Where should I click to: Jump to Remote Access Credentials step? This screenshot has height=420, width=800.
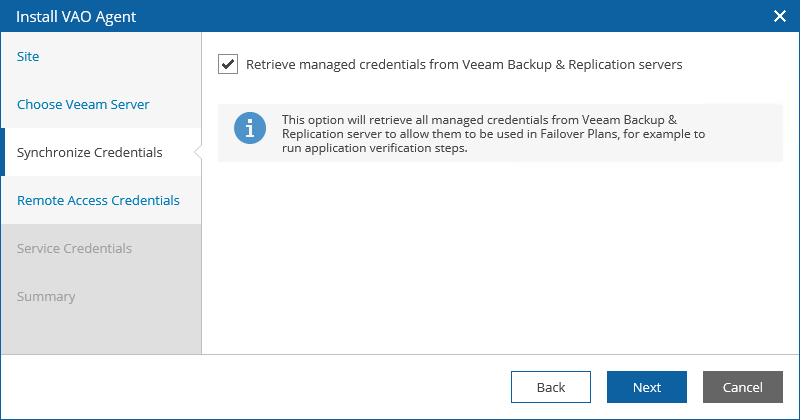point(98,200)
